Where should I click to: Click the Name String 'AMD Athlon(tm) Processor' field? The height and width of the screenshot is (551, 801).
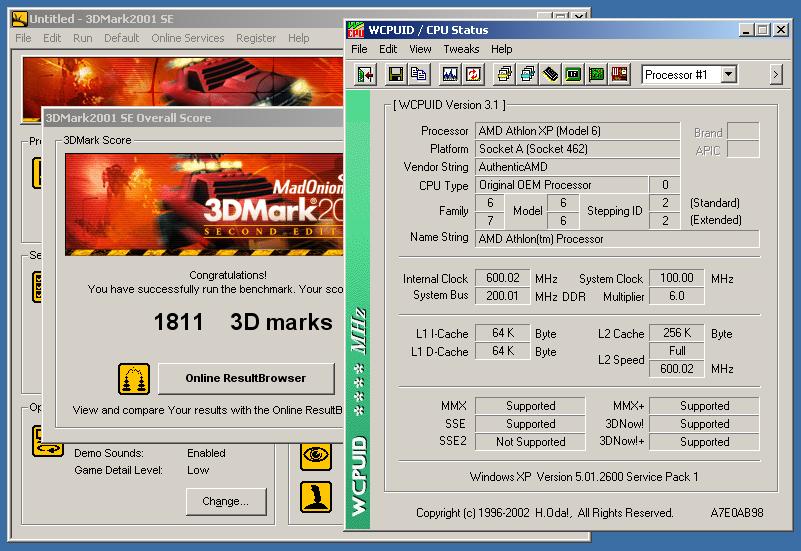pyautogui.click(x=617, y=238)
